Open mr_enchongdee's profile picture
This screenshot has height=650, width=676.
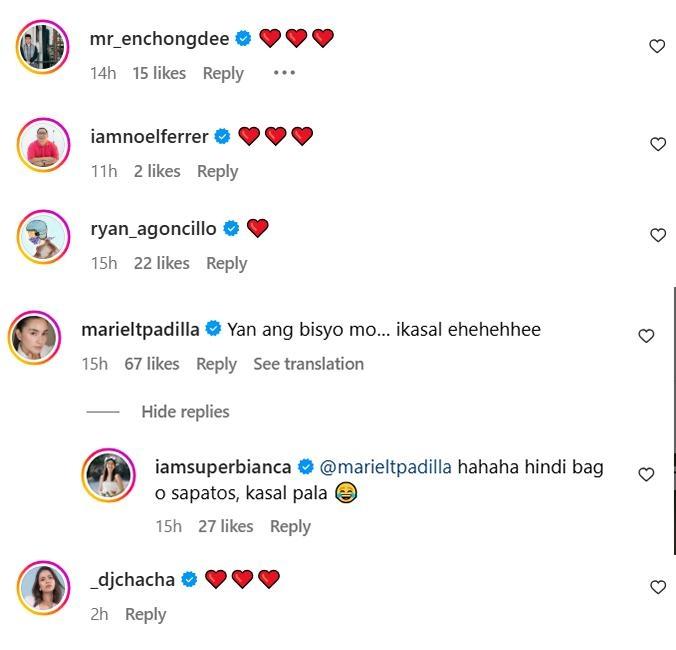click(43, 46)
